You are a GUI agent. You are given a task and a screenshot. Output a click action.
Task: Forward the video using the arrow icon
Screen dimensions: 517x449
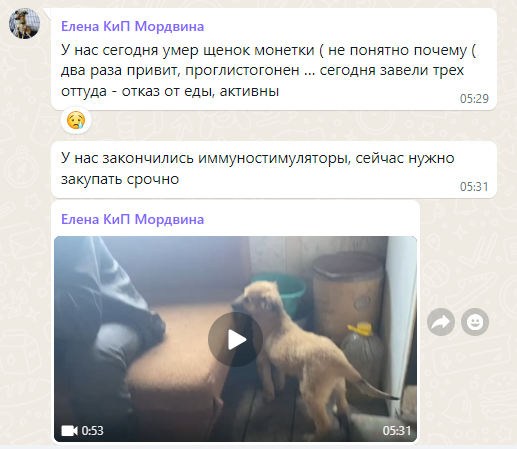pyautogui.click(x=441, y=322)
